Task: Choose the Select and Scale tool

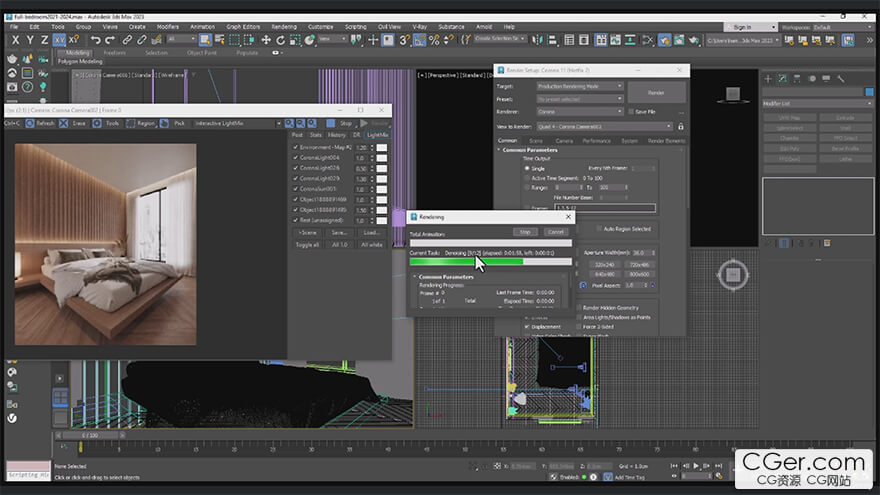Action: [295, 40]
